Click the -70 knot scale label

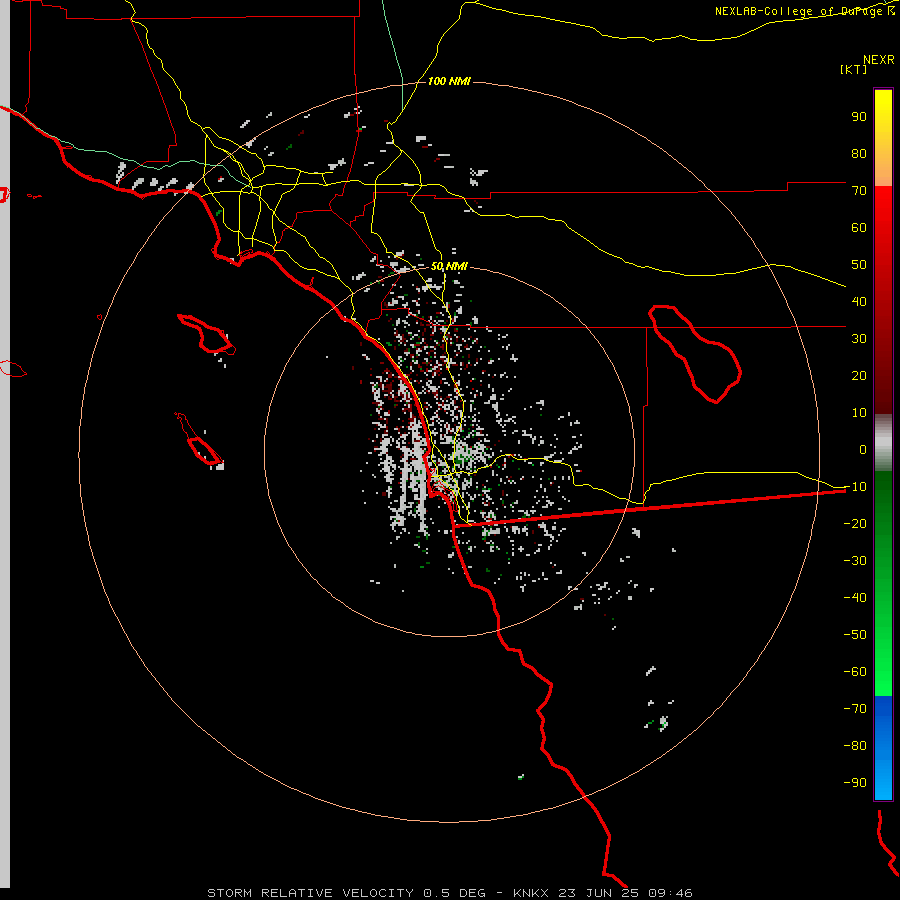coord(855,708)
